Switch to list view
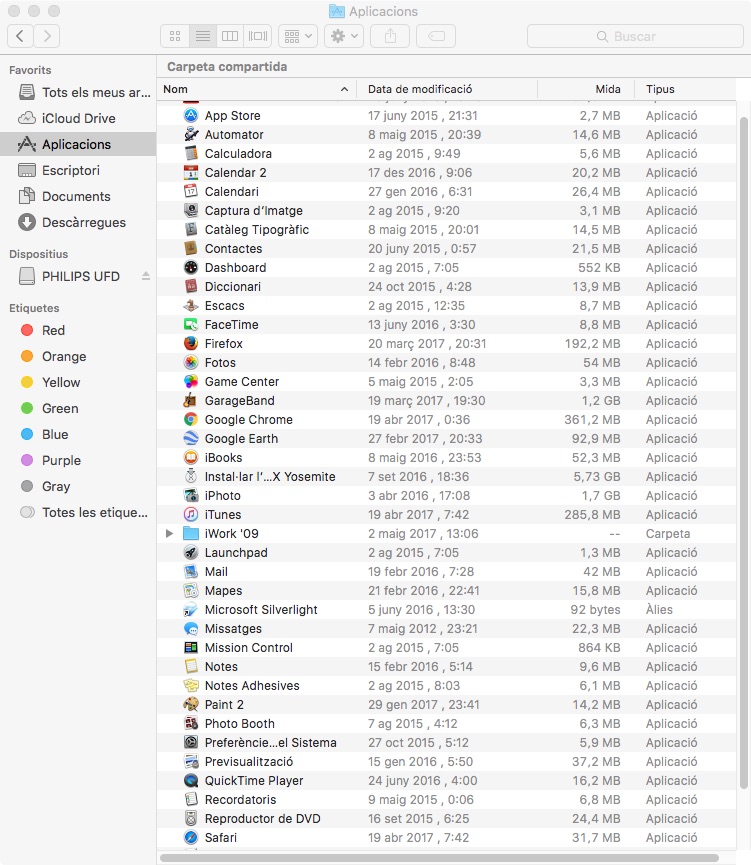Image resolution: width=751 pixels, height=865 pixels. (203, 36)
